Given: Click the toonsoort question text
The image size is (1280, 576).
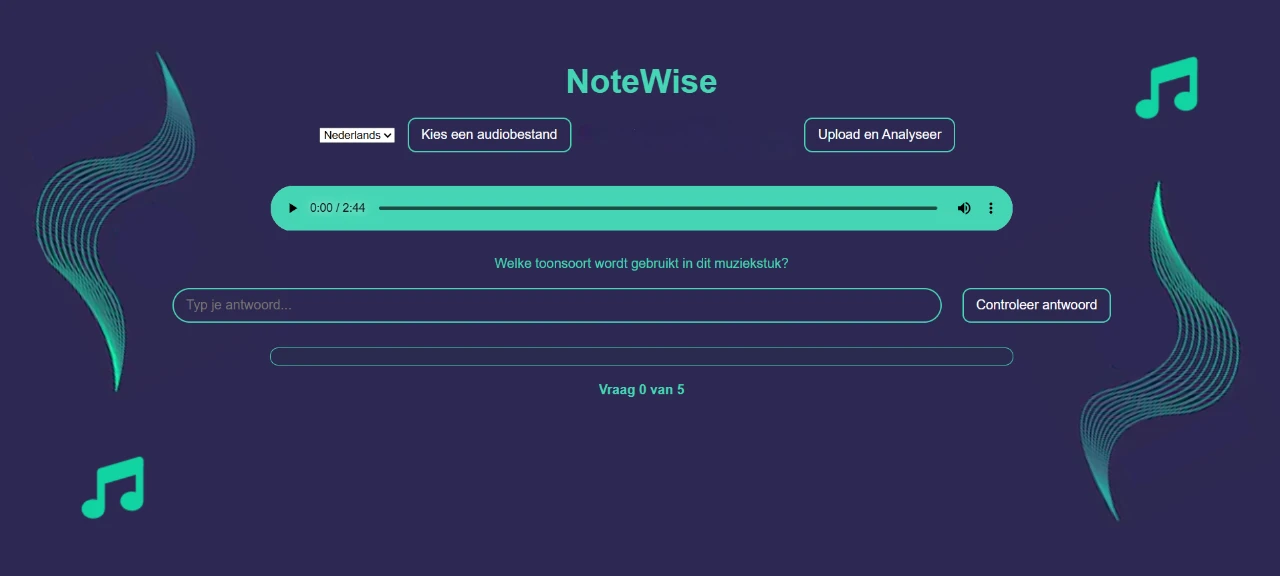Looking at the screenshot, I should tap(641, 263).
